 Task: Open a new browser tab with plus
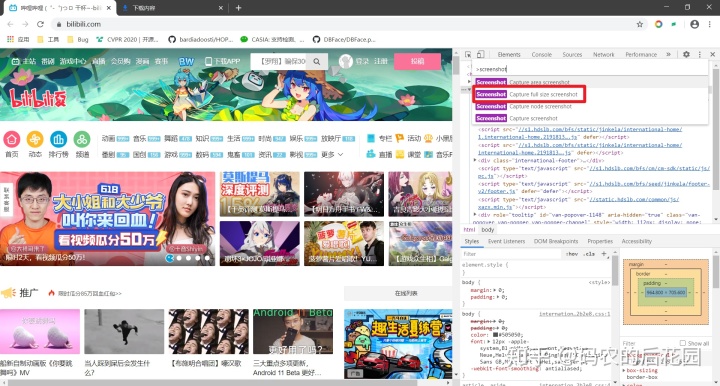pos(238,8)
